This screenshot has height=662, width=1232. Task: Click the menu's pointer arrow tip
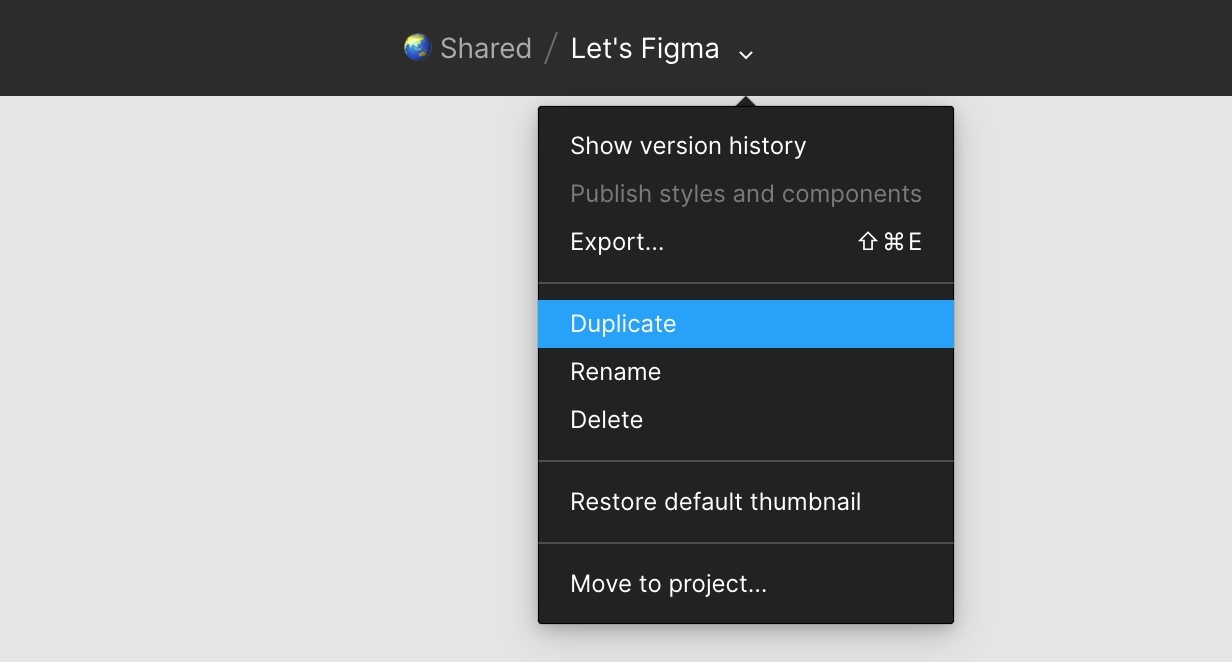pyautogui.click(x=745, y=100)
